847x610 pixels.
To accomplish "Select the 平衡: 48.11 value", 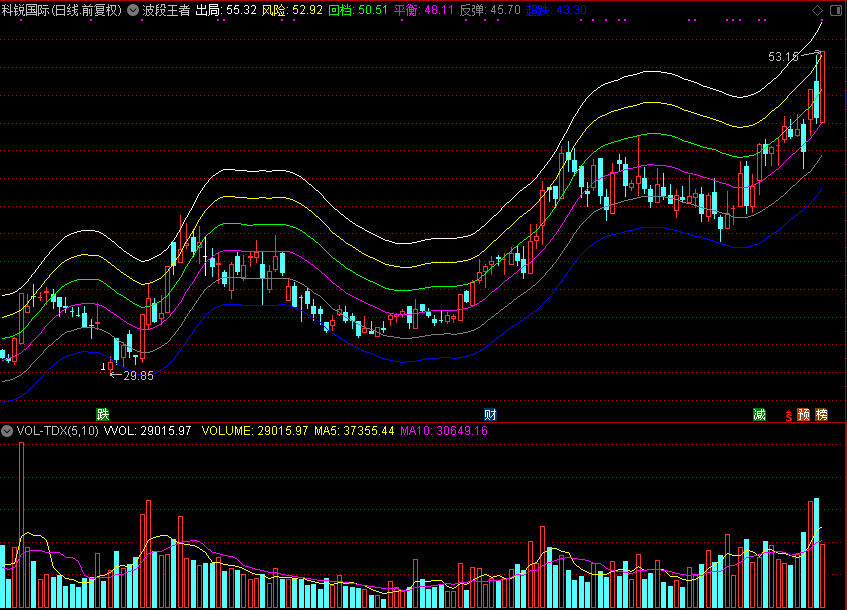I will 424,10.
